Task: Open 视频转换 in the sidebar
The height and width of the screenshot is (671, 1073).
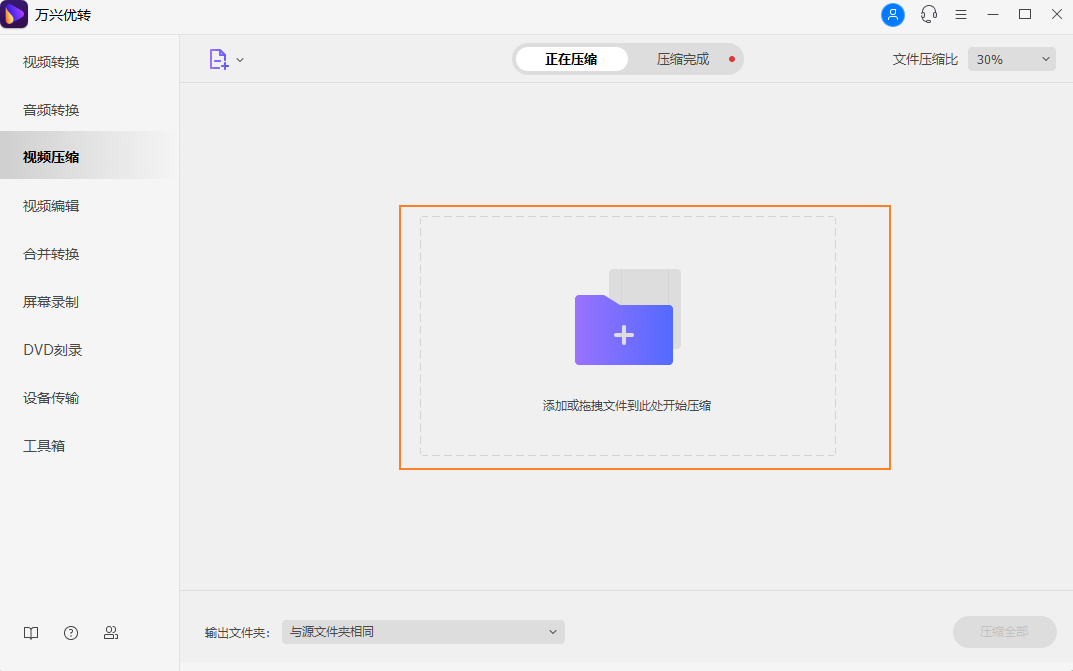Action: (x=48, y=61)
